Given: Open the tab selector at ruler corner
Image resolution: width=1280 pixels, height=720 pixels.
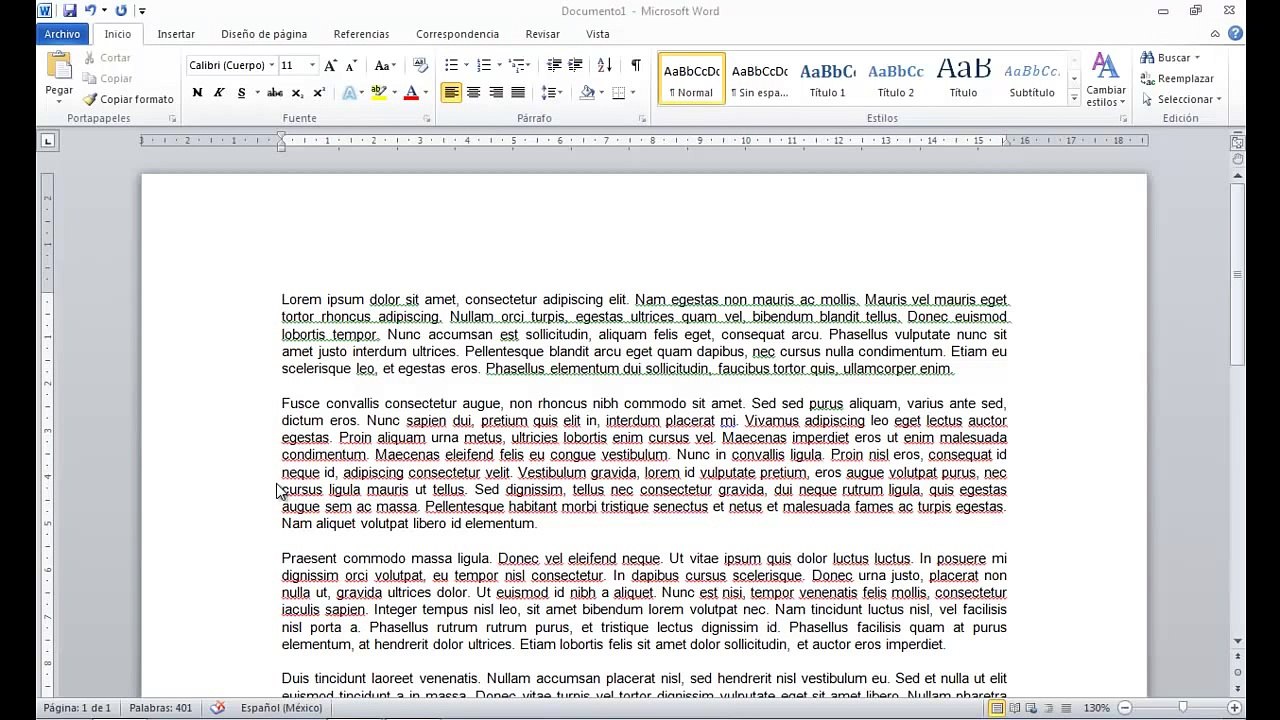Looking at the screenshot, I should (47, 141).
